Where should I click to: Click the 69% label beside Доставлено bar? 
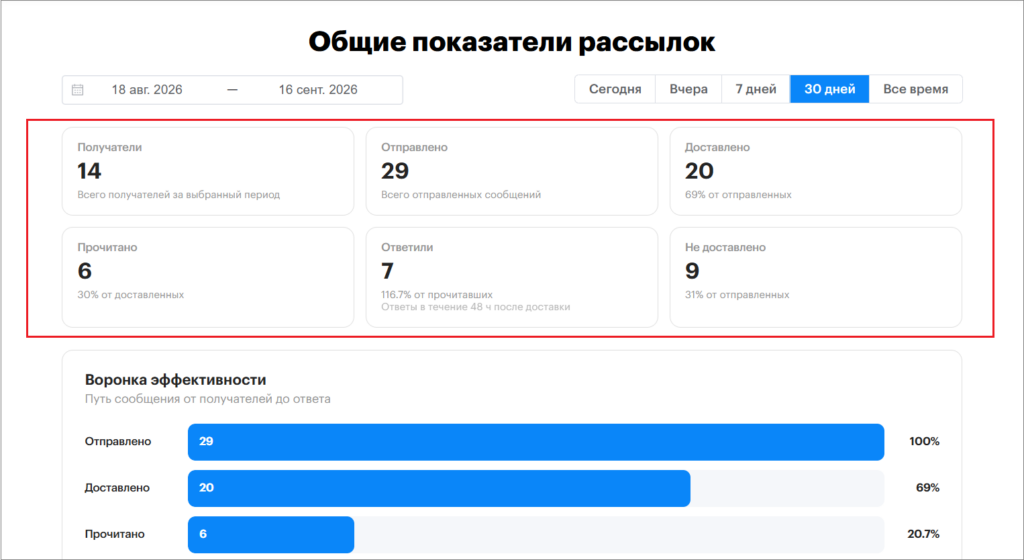coord(927,488)
